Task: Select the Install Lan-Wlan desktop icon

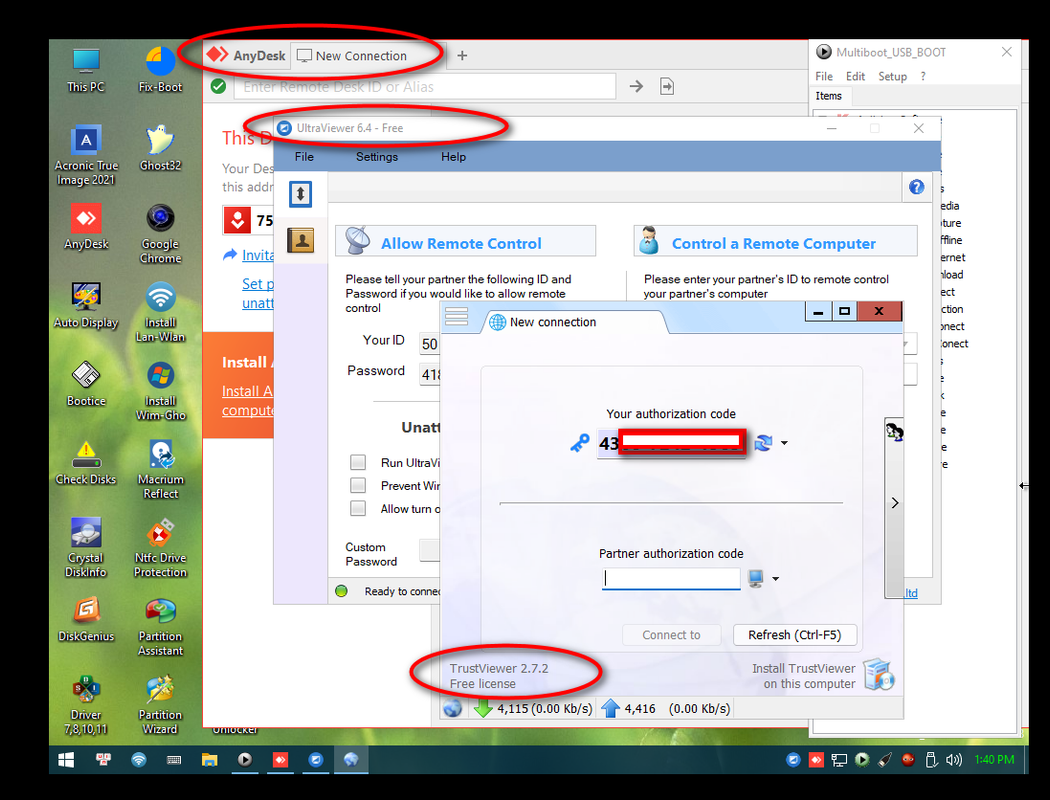Action: [160, 313]
